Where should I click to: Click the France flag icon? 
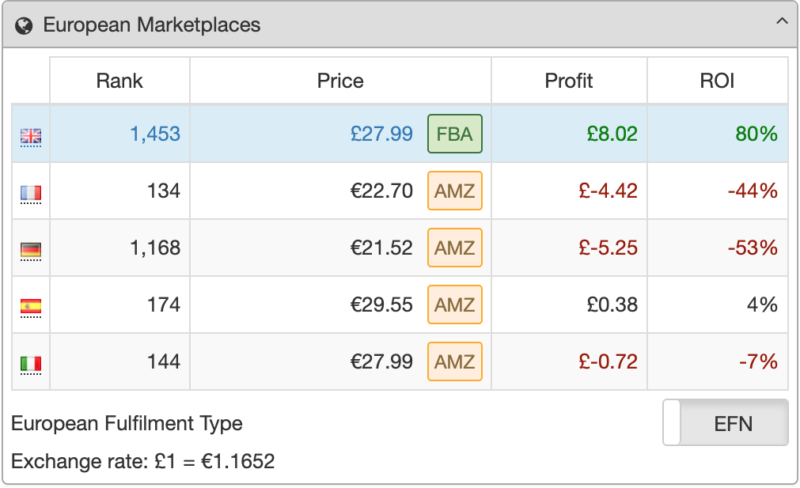click(x=31, y=193)
